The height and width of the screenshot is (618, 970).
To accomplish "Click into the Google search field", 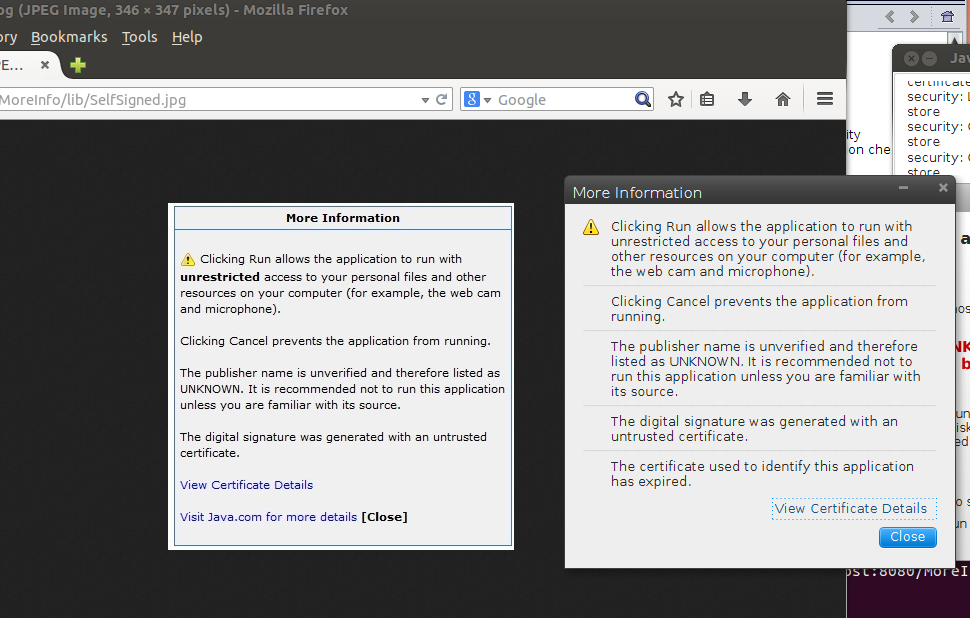I will pyautogui.click(x=560, y=99).
